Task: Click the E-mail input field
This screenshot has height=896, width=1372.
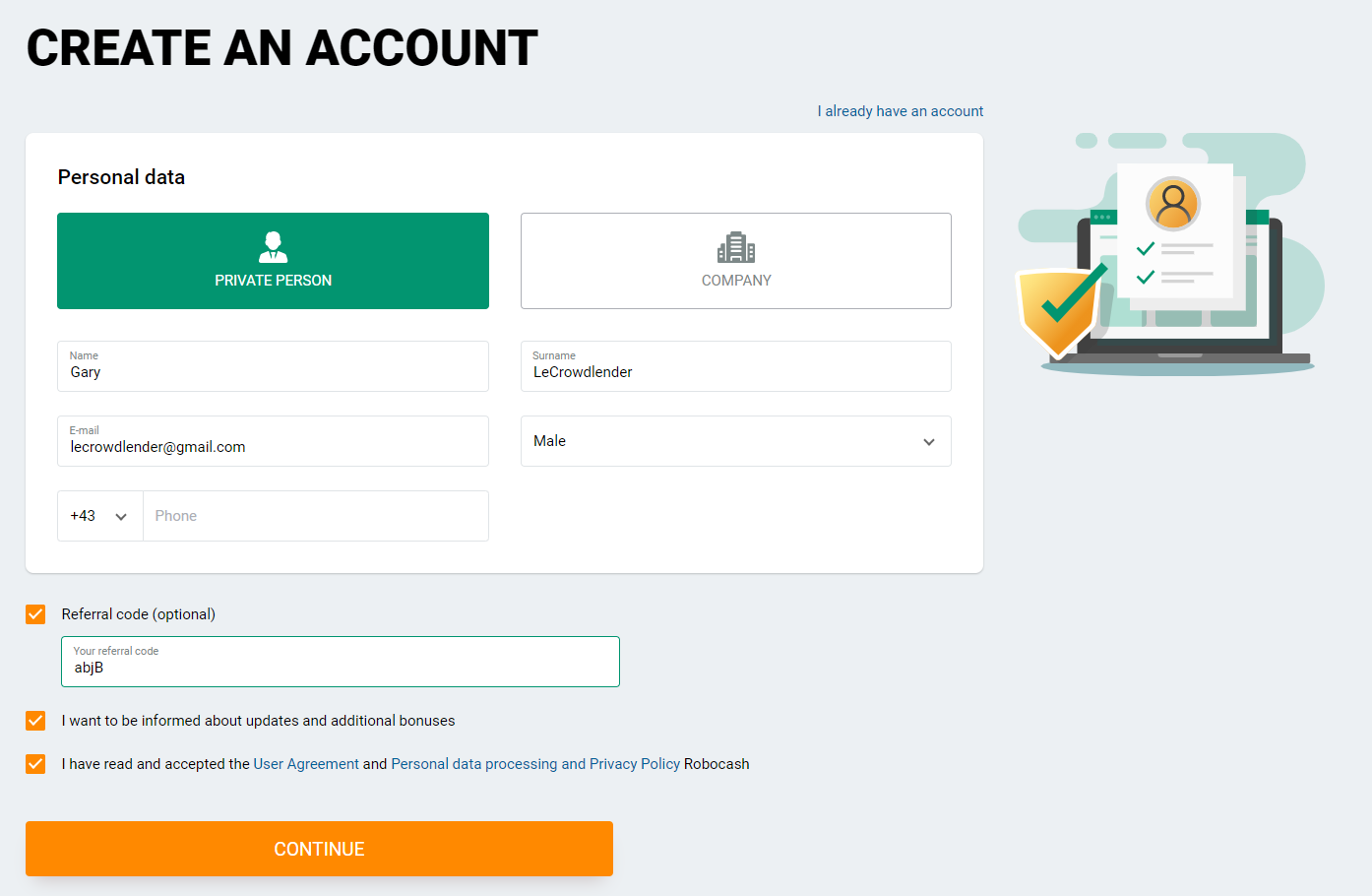Action: click(273, 441)
